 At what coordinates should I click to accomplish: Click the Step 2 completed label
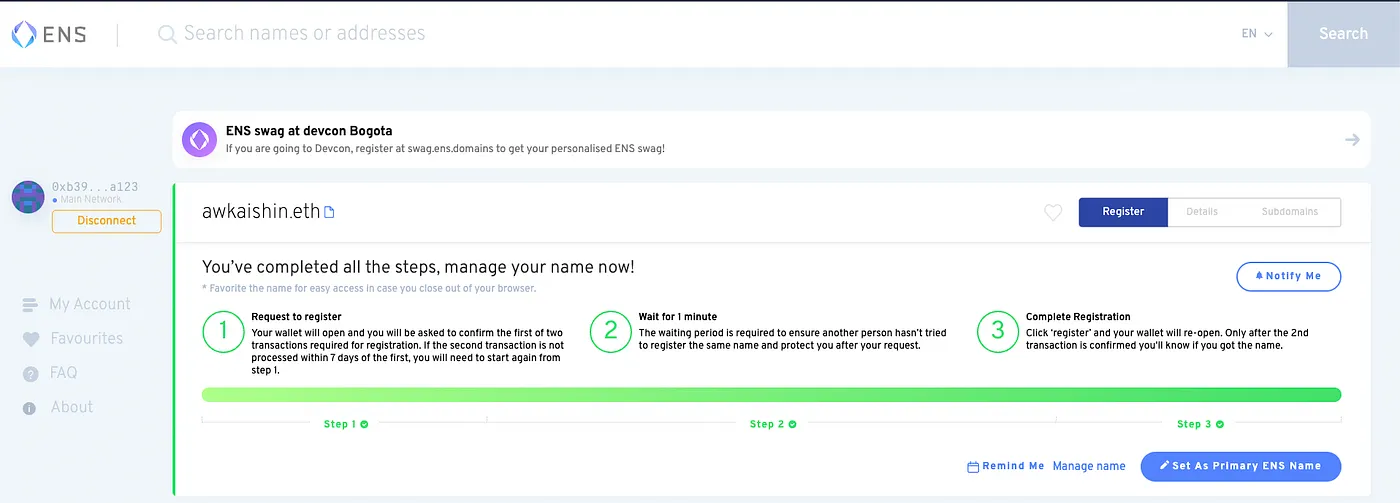pos(773,424)
